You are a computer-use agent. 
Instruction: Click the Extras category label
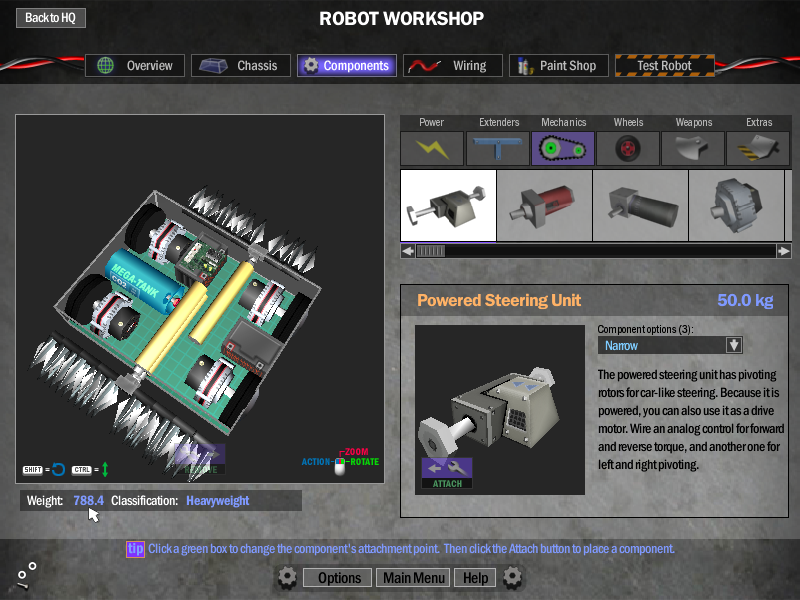click(x=759, y=122)
